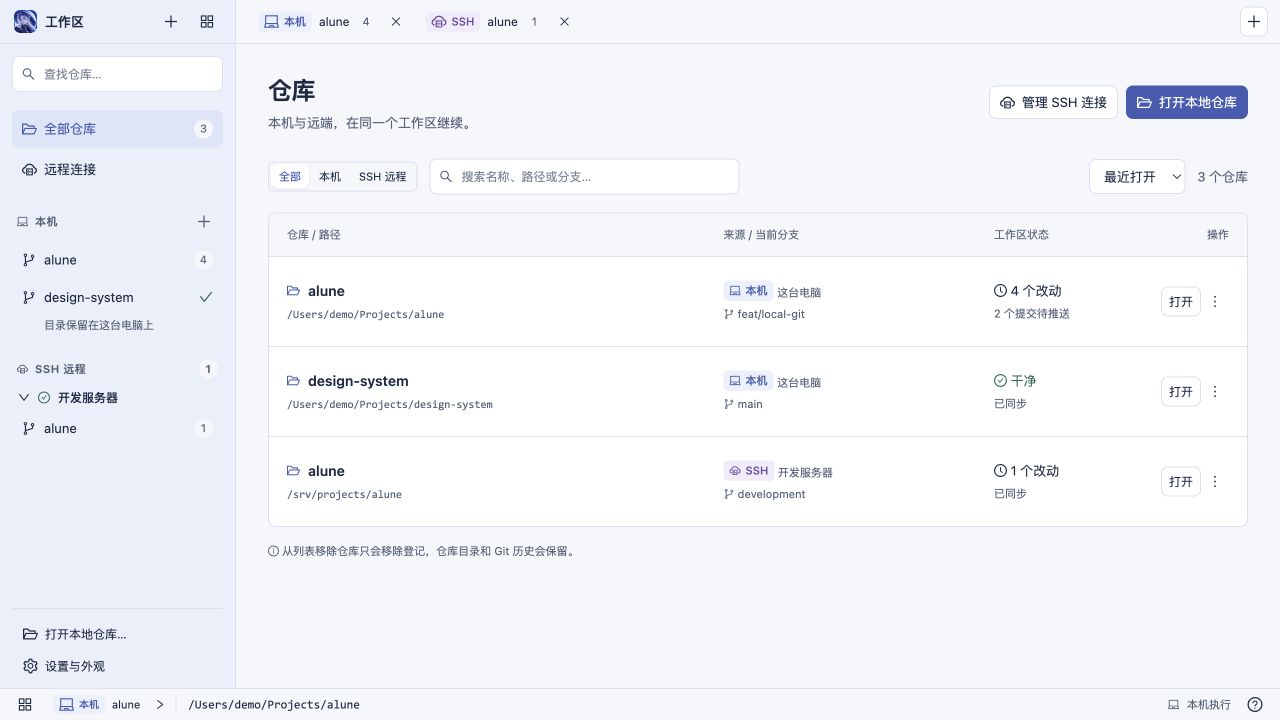Open the grid view icon beside 工作区

tap(207, 21)
